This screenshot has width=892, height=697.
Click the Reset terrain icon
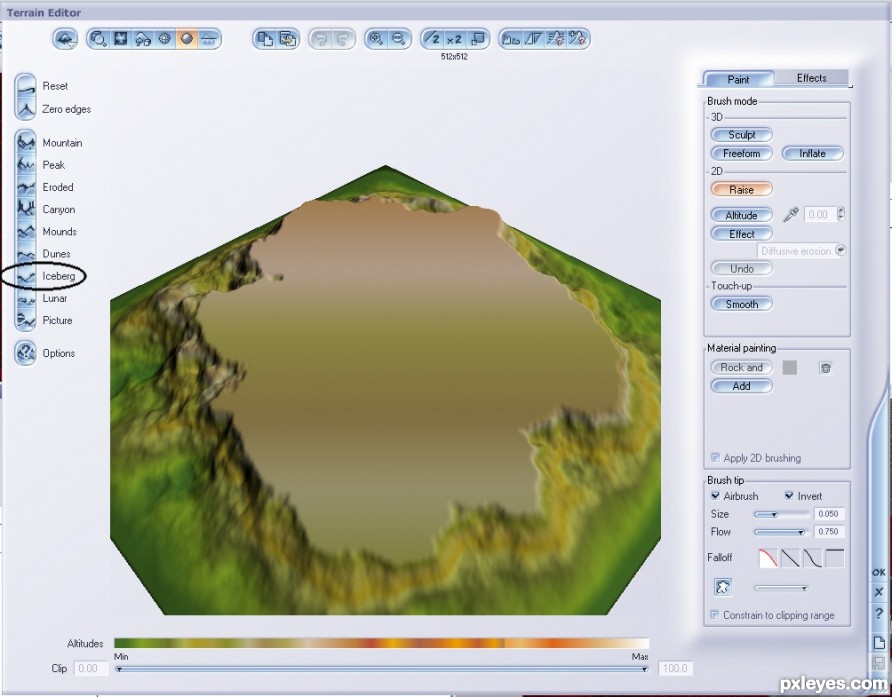click(26, 86)
